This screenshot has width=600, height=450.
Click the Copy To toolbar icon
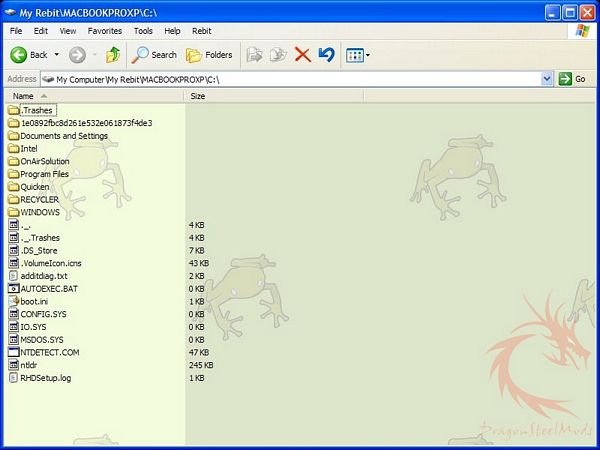tap(278, 55)
